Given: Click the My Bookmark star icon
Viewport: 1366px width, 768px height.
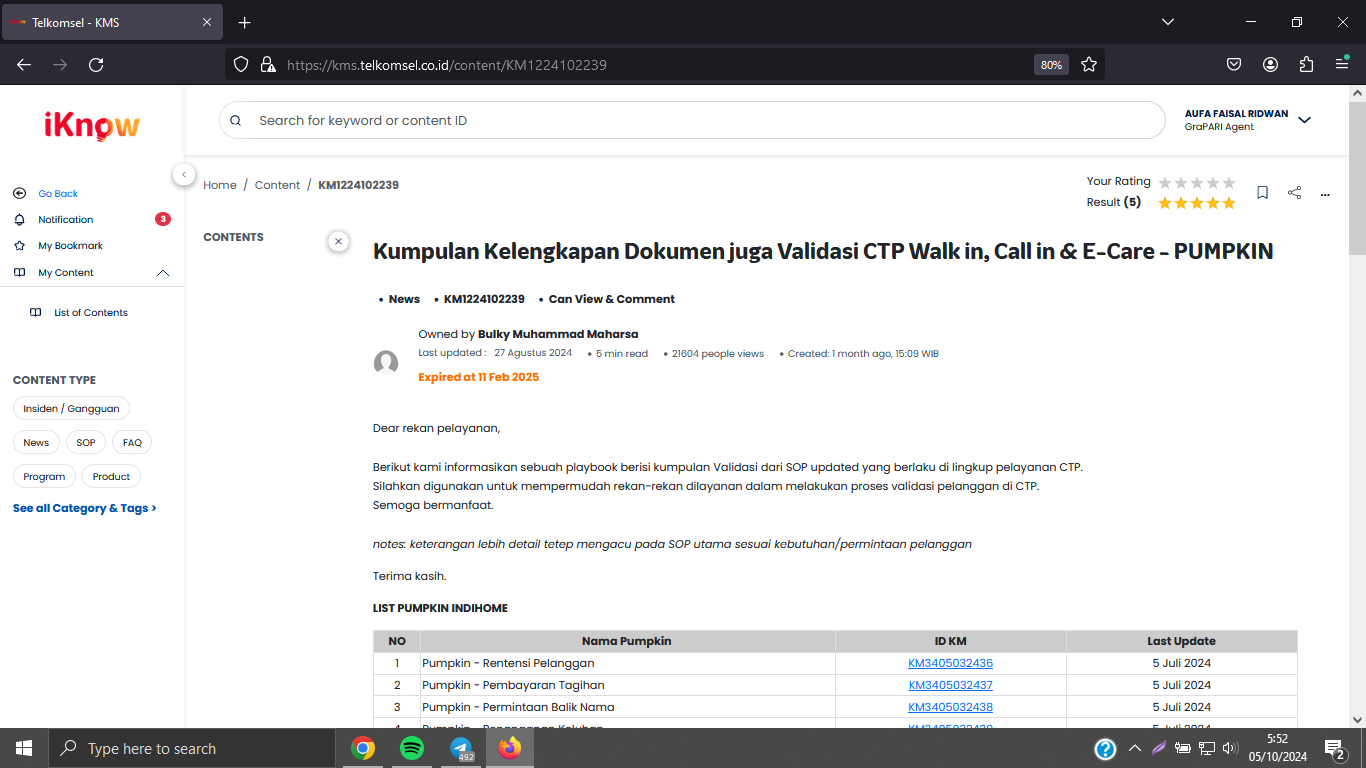Looking at the screenshot, I should coord(19,245).
